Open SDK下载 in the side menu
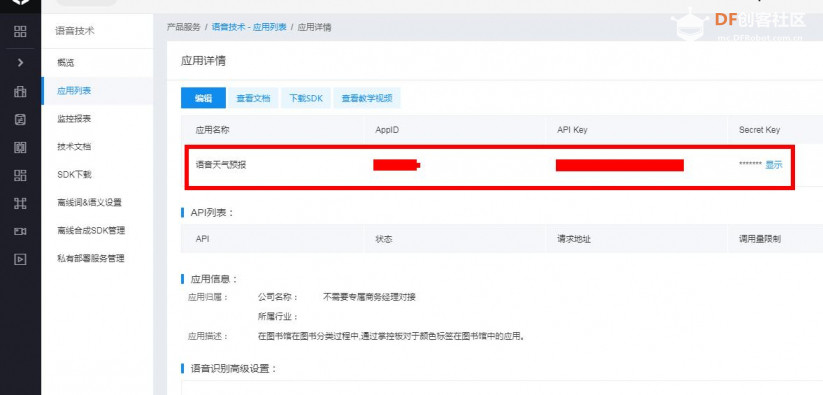 tap(74, 175)
